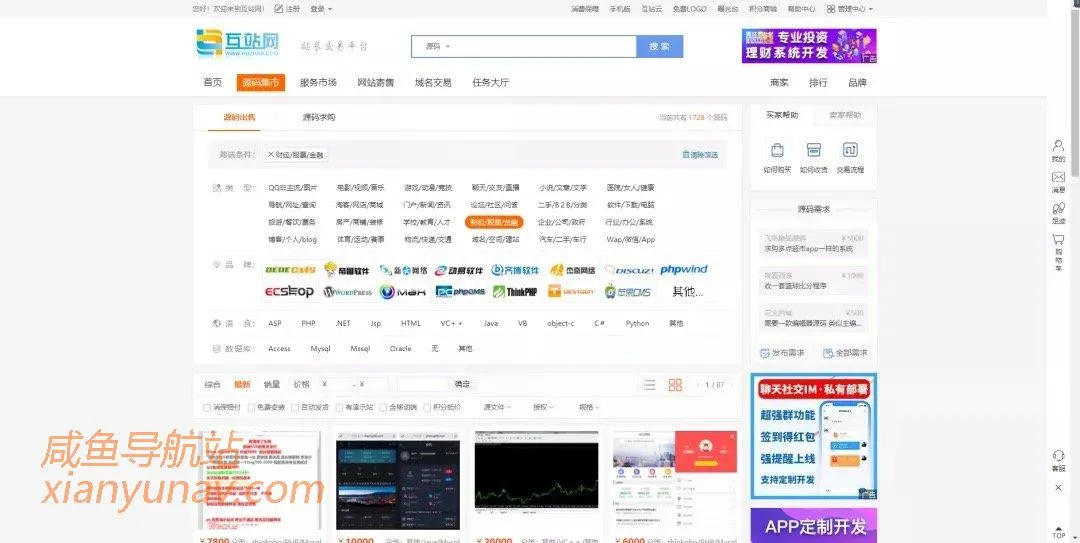Image resolution: width=1080 pixels, height=543 pixels.
Task: Tick the 消保赔付 checkbox
Action: [207, 407]
